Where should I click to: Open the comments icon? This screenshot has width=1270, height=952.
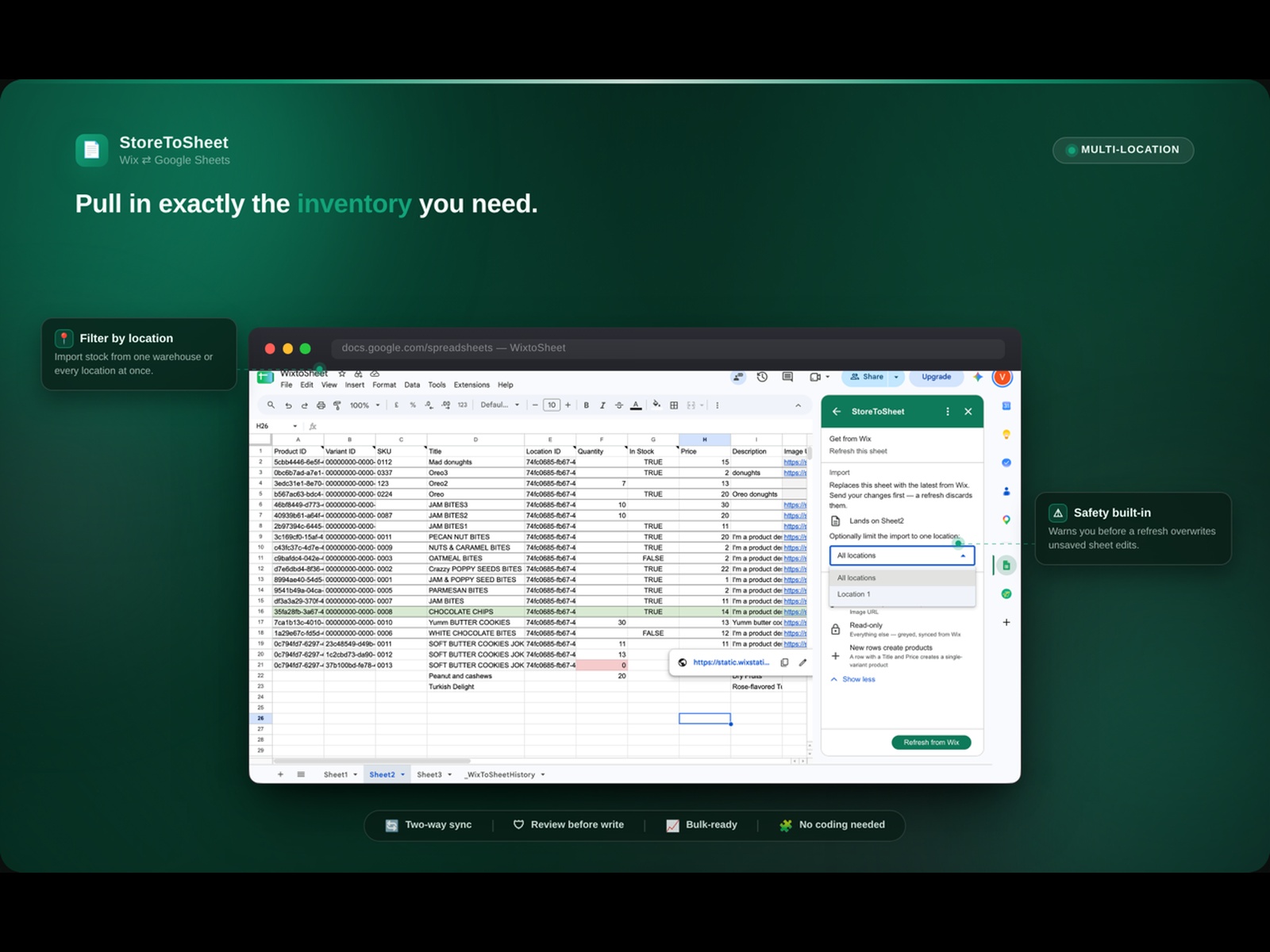point(787,377)
